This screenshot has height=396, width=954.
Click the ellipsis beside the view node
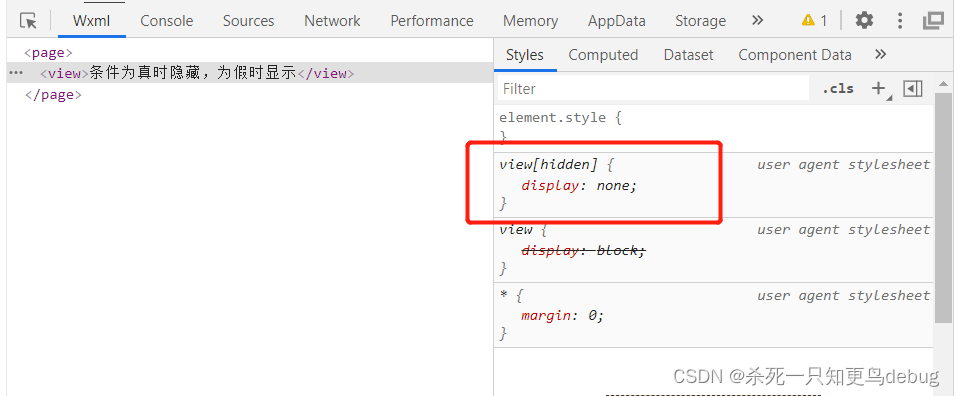tap(16, 72)
